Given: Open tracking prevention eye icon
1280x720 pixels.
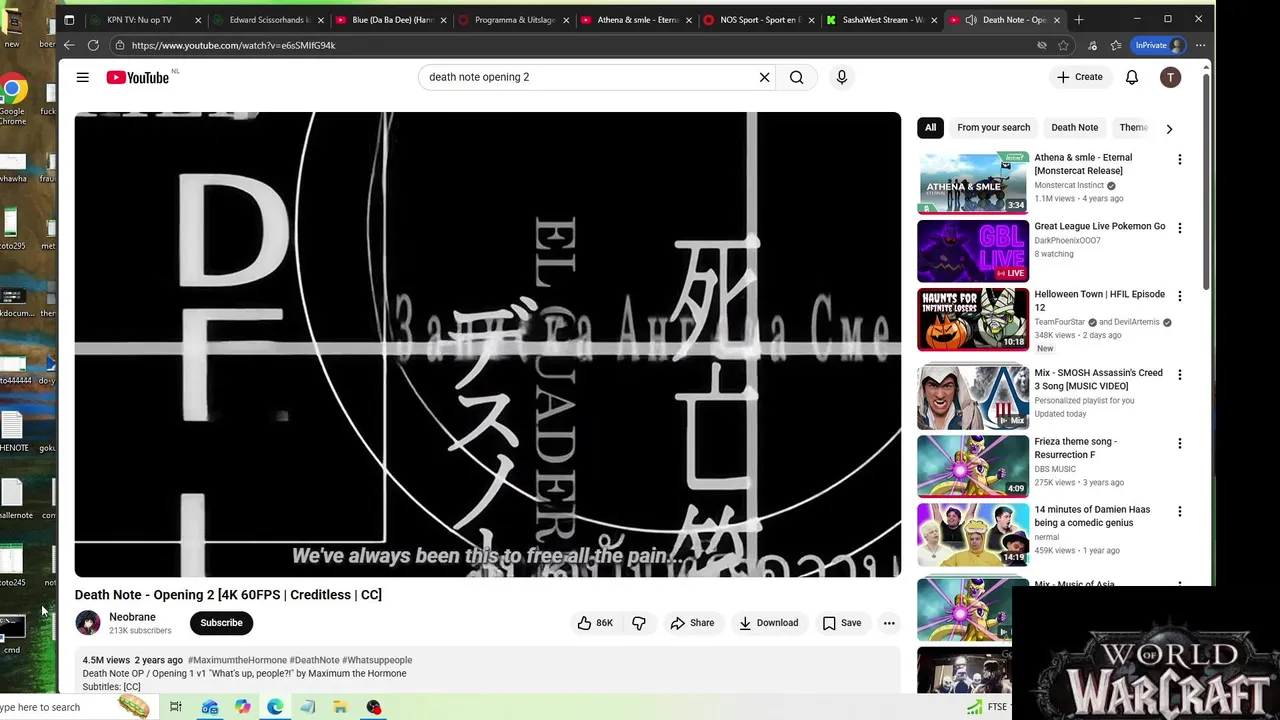Looking at the screenshot, I should click(x=1041, y=45).
